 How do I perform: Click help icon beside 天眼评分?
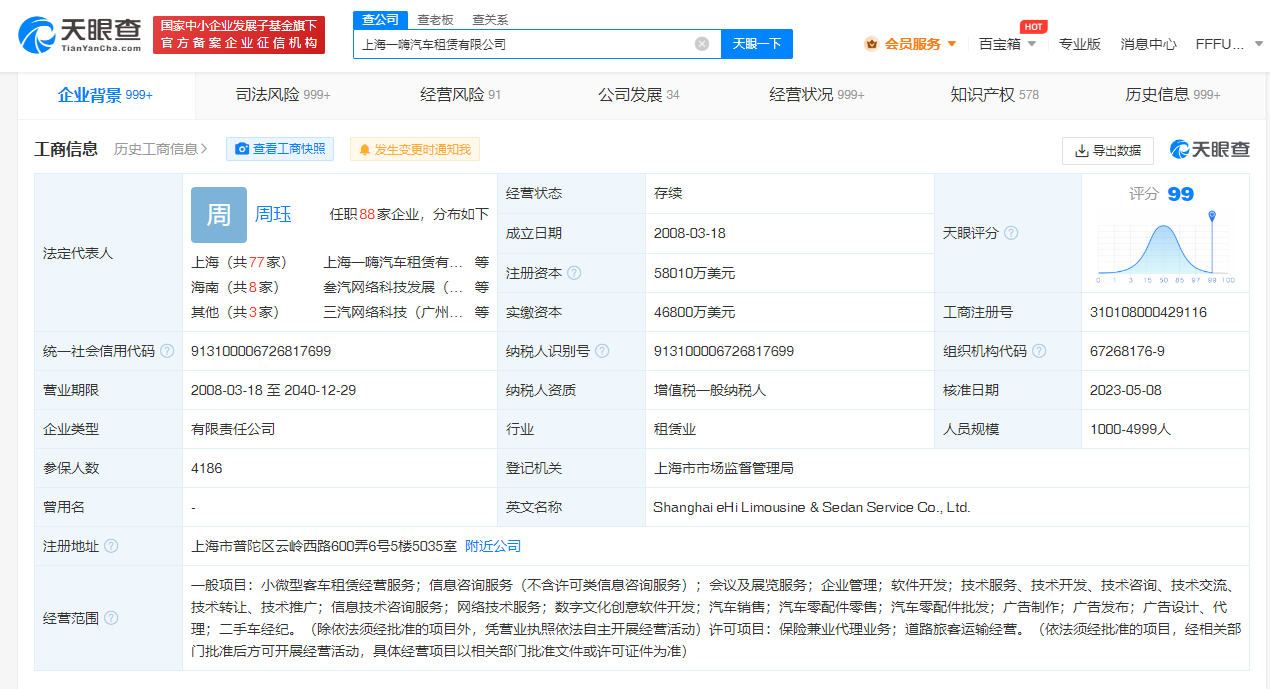(x=1011, y=233)
